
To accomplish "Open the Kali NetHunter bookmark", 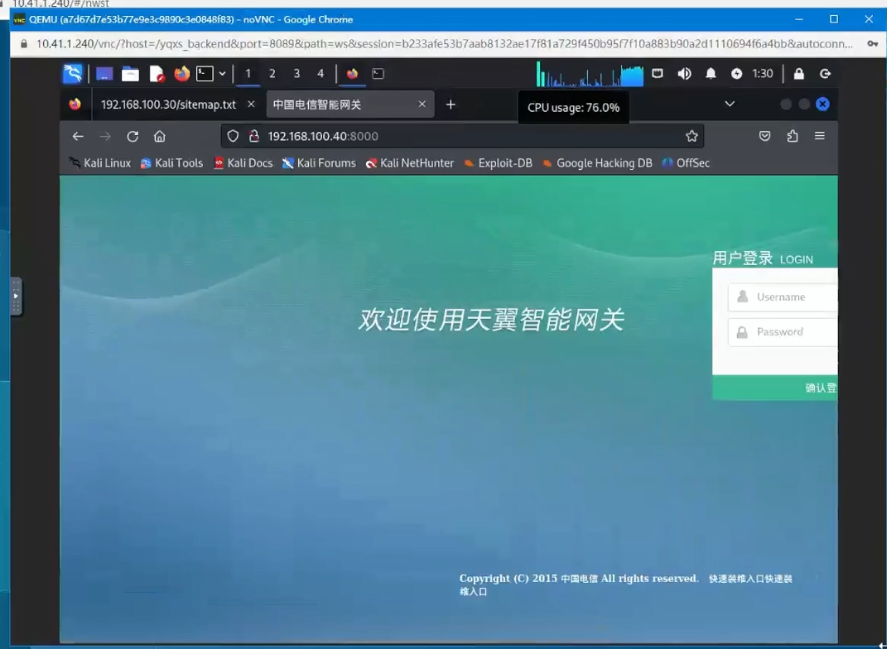I will [x=410, y=164].
